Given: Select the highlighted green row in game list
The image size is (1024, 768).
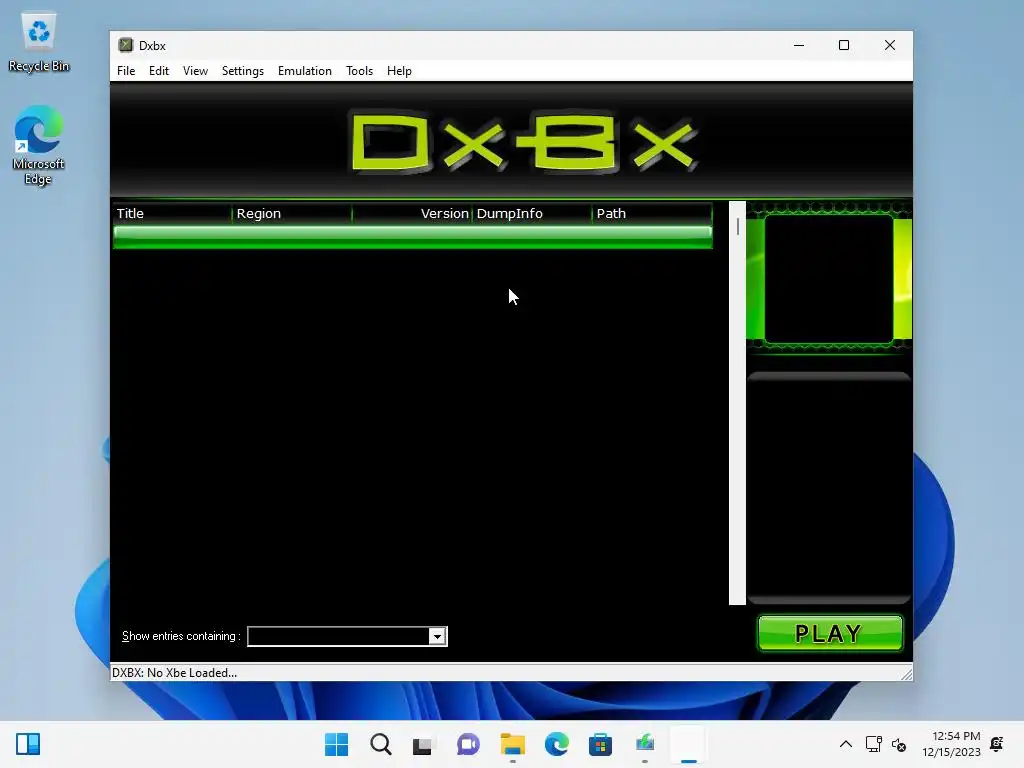Looking at the screenshot, I should [413, 237].
